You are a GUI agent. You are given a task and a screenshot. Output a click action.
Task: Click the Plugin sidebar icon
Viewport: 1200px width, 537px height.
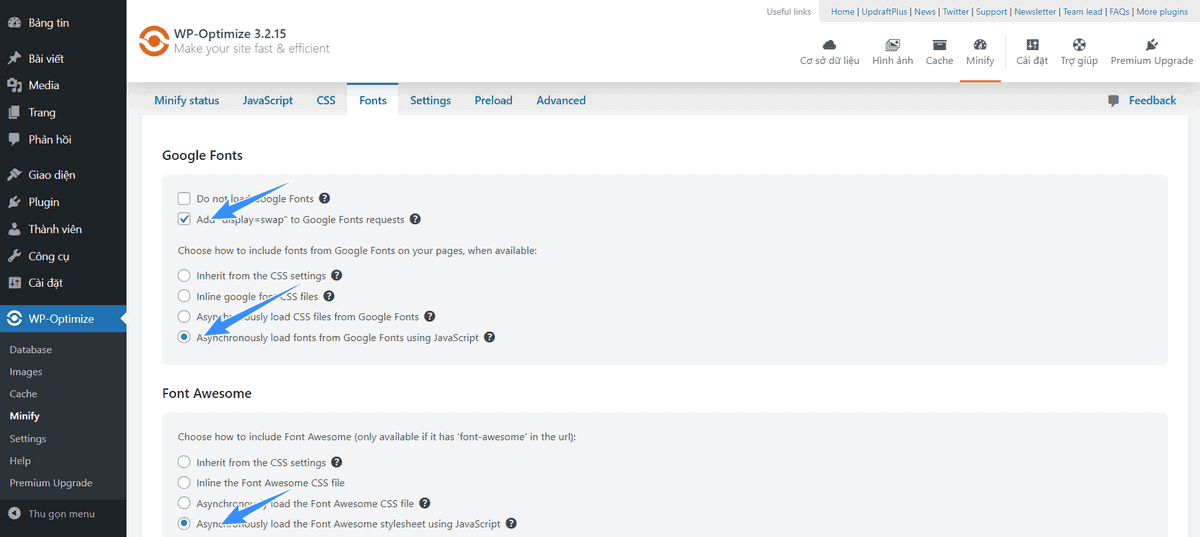[14, 202]
